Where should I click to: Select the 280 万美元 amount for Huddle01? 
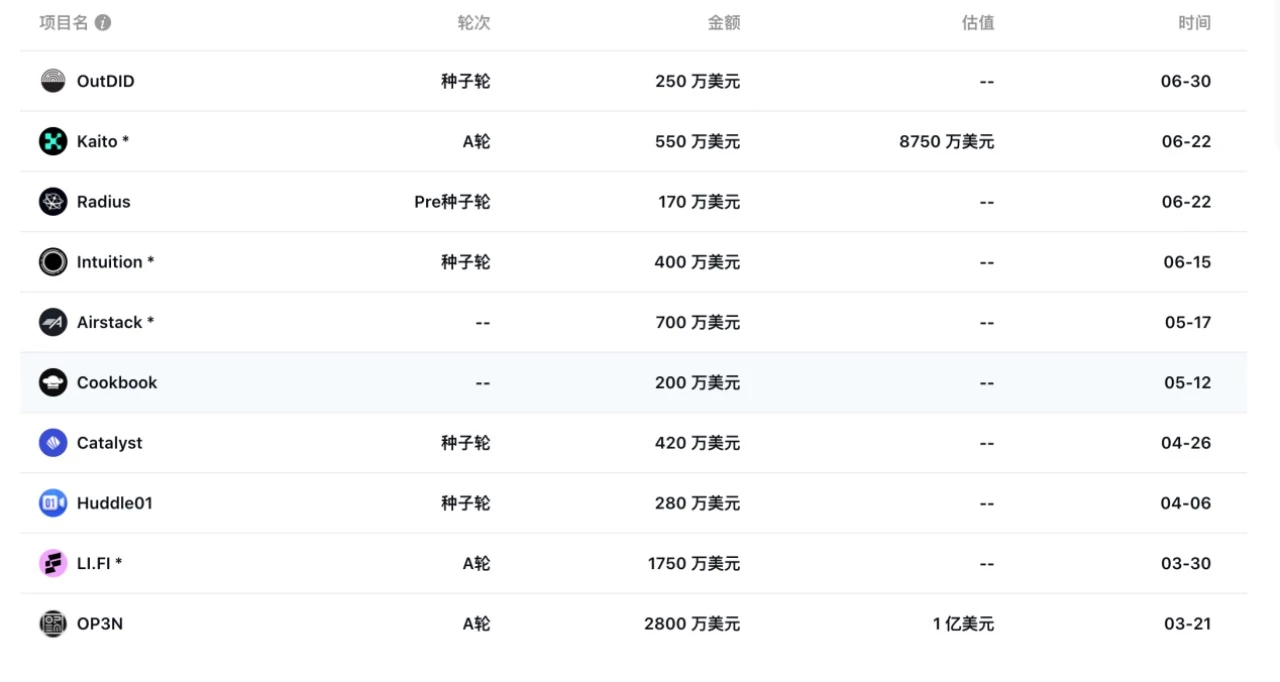[698, 503]
